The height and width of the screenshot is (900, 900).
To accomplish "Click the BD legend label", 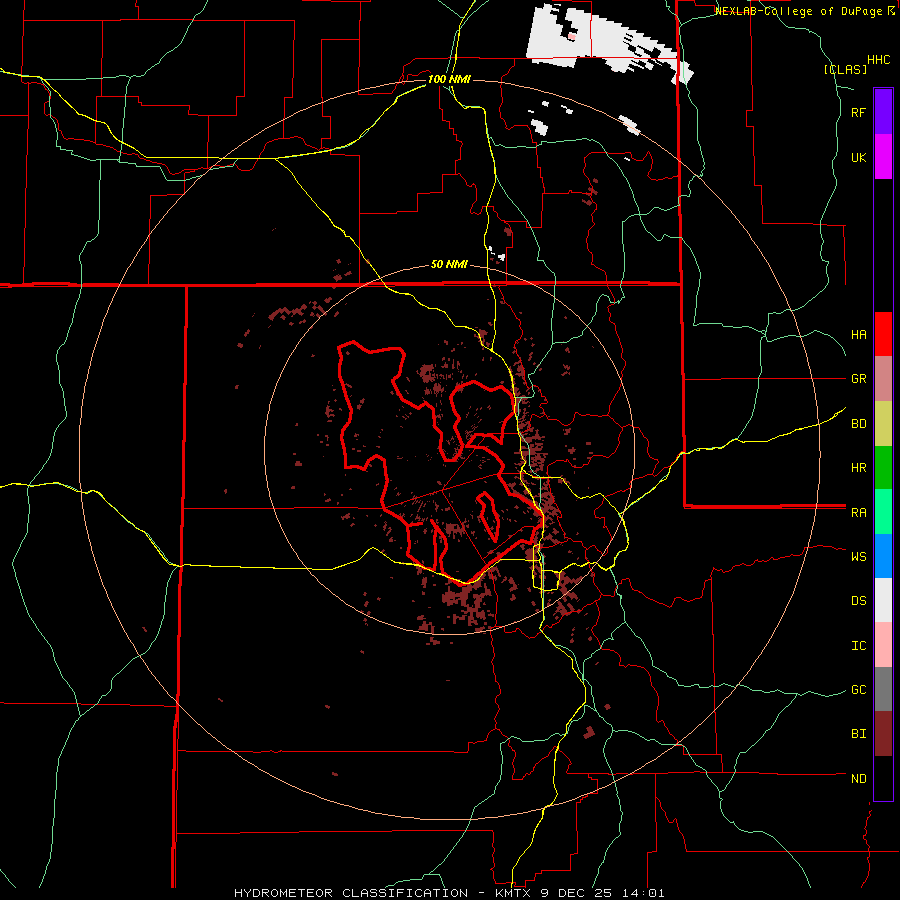I will [858, 424].
